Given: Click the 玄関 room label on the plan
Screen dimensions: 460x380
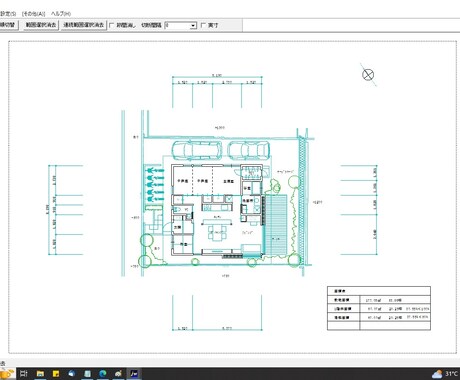Looking at the screenshot, I should coord(177,227).
